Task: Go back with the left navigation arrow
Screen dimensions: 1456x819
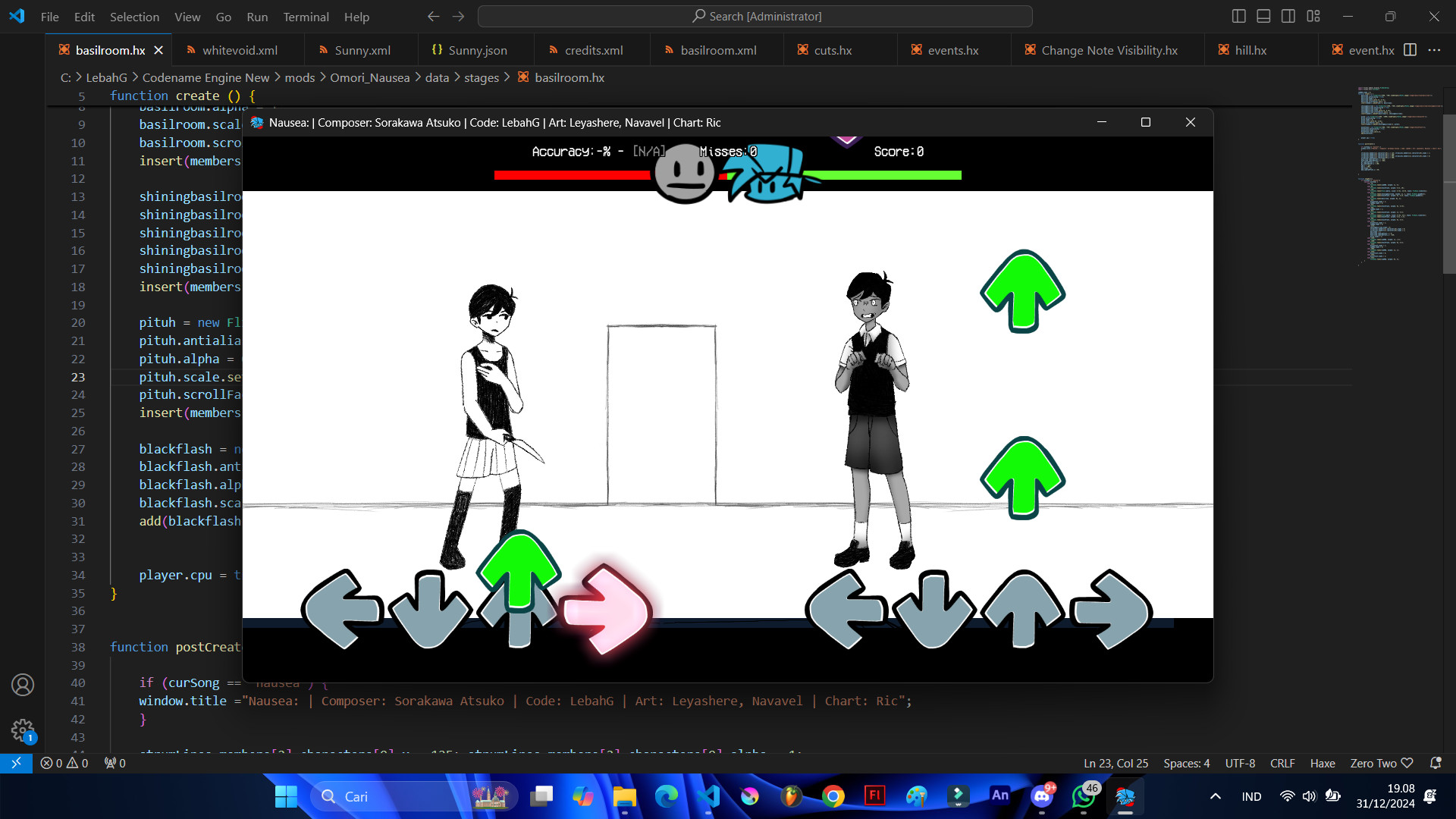Action: pyautogui.click(x=433, y=16)
